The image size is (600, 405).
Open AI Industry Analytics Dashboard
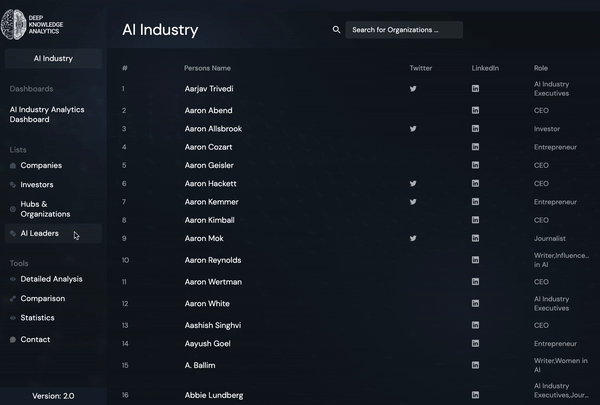pos(47,114)
